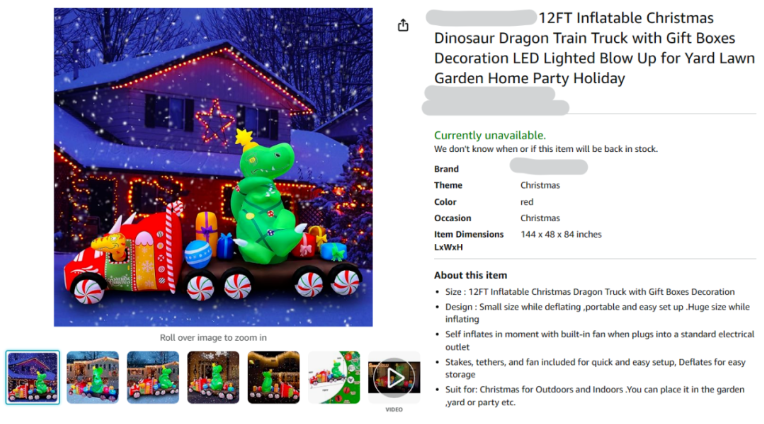Viewport: 764px width, 424px height.
Task: Click the product title 12FT Inflatable Christmas Dinosaur
Action: pos(594,48)
